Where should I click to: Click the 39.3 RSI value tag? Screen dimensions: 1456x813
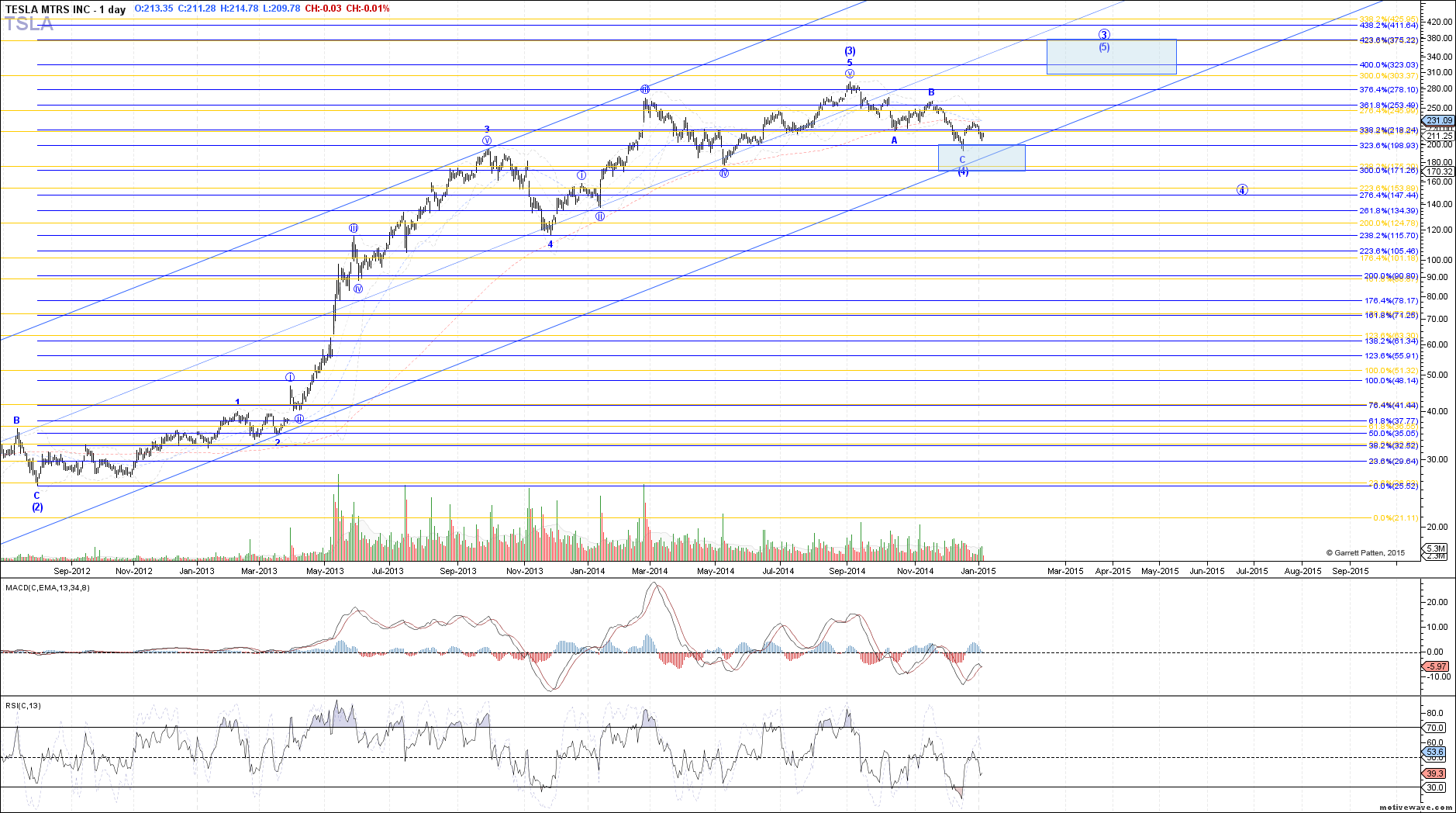1435,773
